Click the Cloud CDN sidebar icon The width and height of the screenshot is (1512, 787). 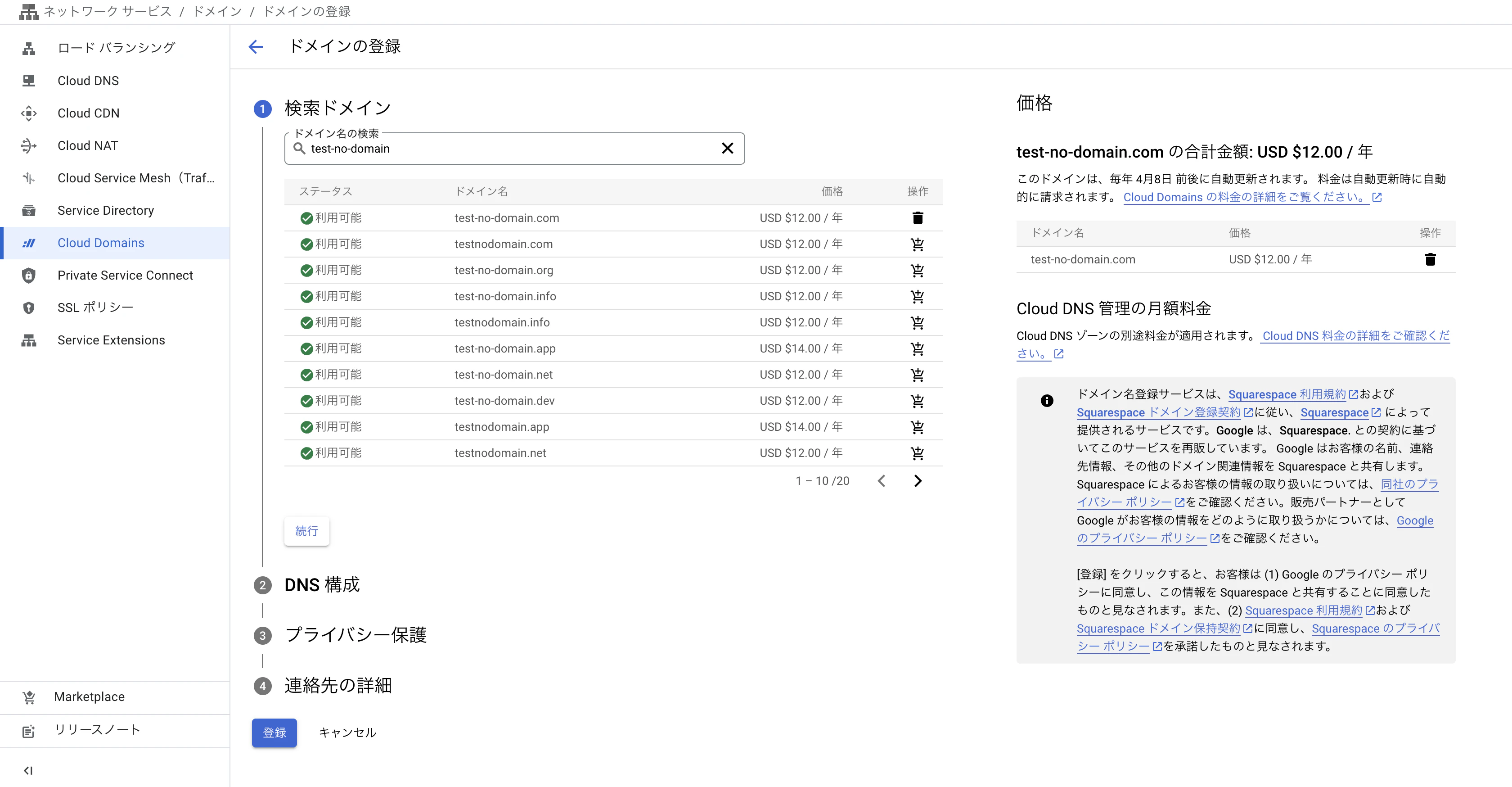click(29, 113)
